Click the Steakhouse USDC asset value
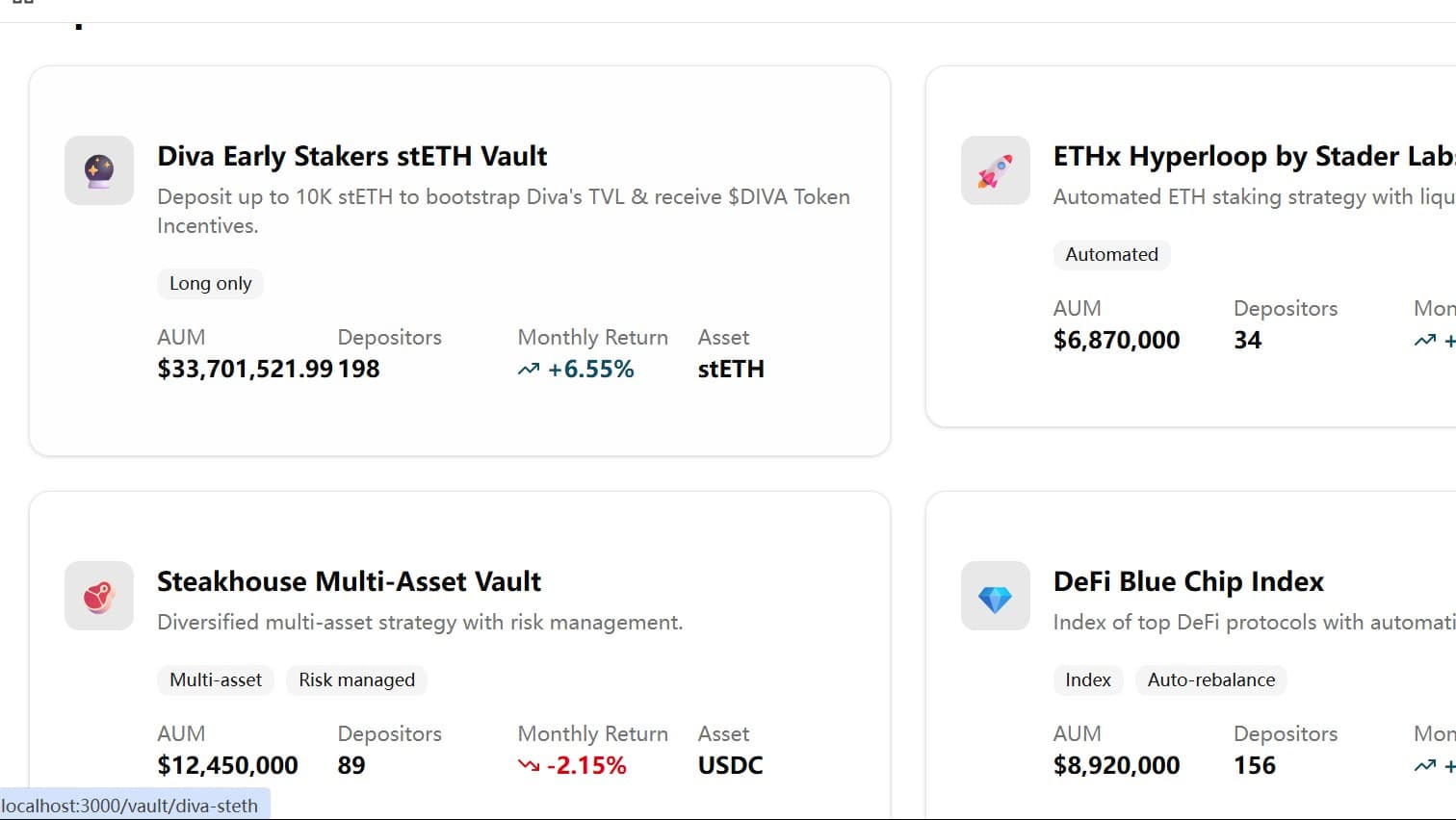The width and height of the screenshot is (1456, 820). pos(730,766)
